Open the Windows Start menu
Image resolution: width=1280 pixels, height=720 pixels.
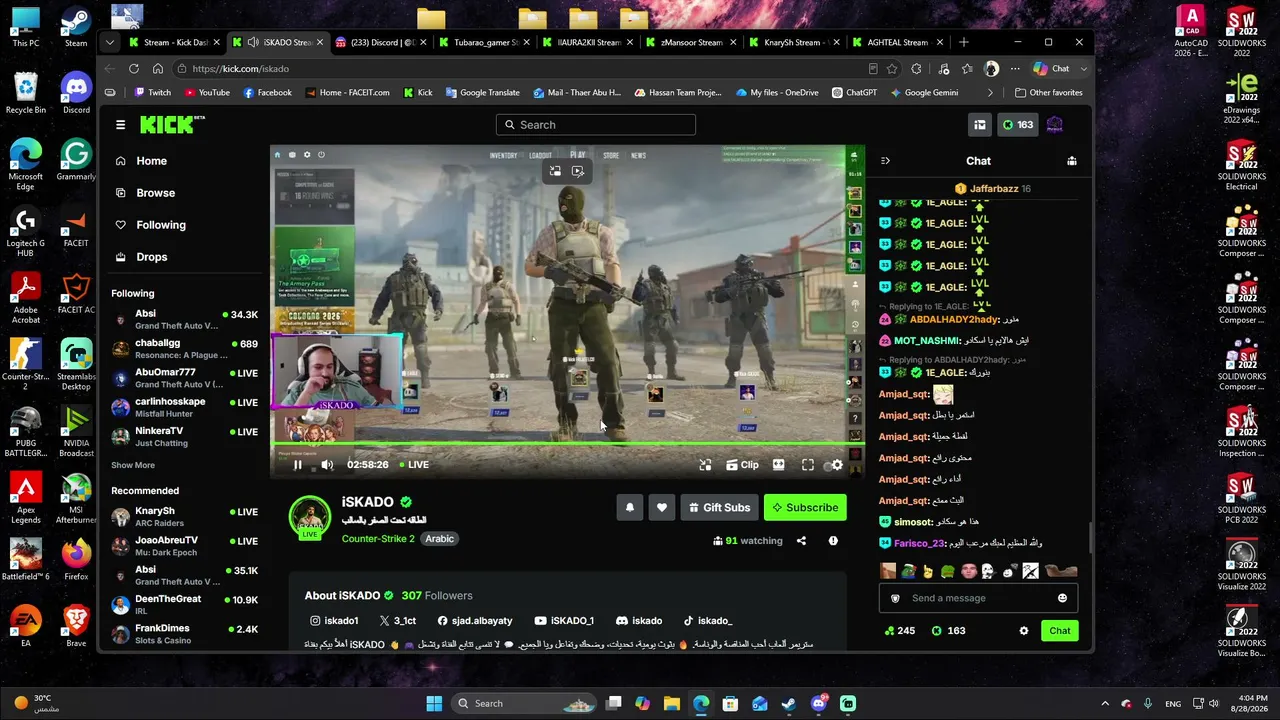[434, 703]
